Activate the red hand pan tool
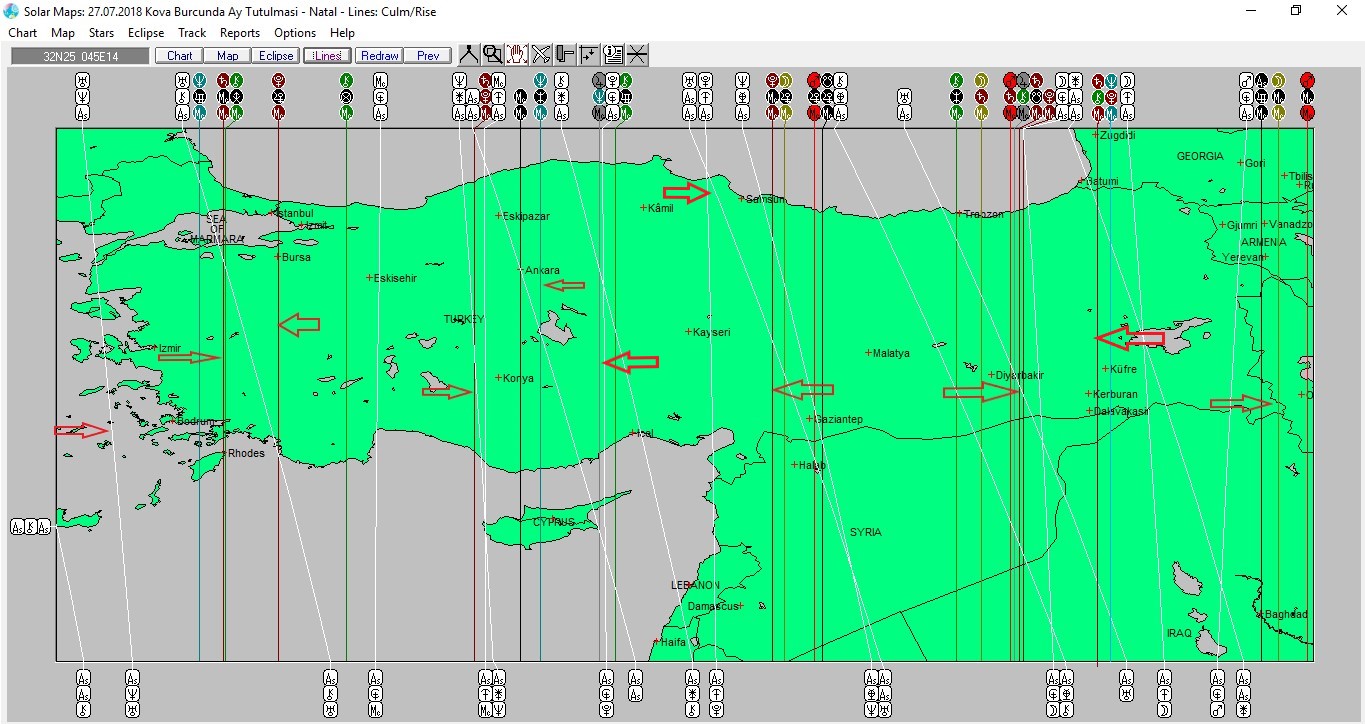This screenshot has width=1365, height=724. point(517,55)
